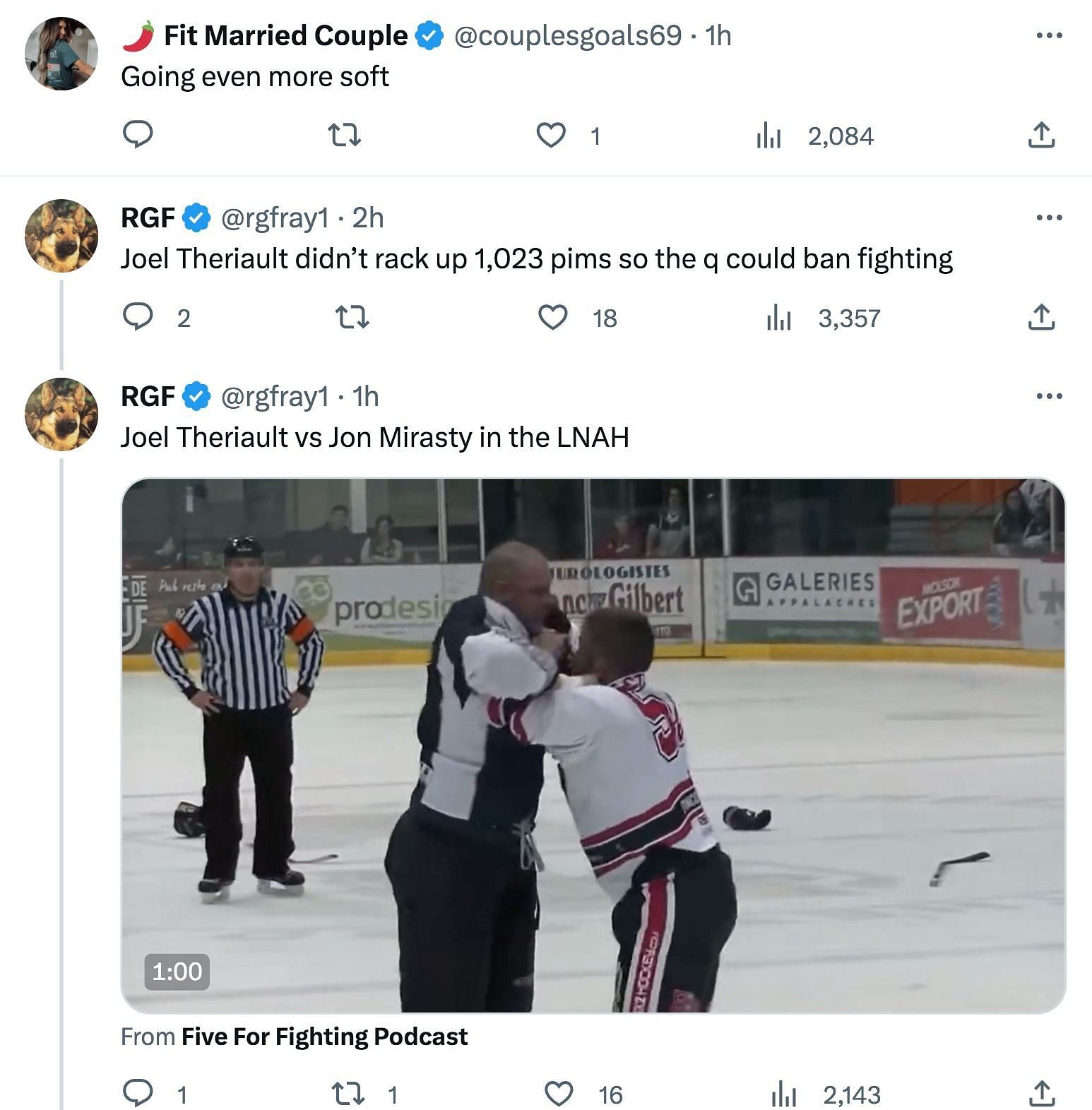The height and width of the screenshot is (1110, 1092).
Task: Like the LNAH fight video tweet
Action: pyautogui.click(x=559, y=1094)
